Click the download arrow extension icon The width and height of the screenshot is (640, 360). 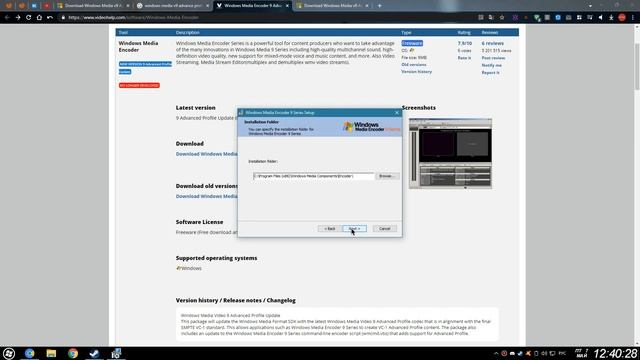(611, 18)
